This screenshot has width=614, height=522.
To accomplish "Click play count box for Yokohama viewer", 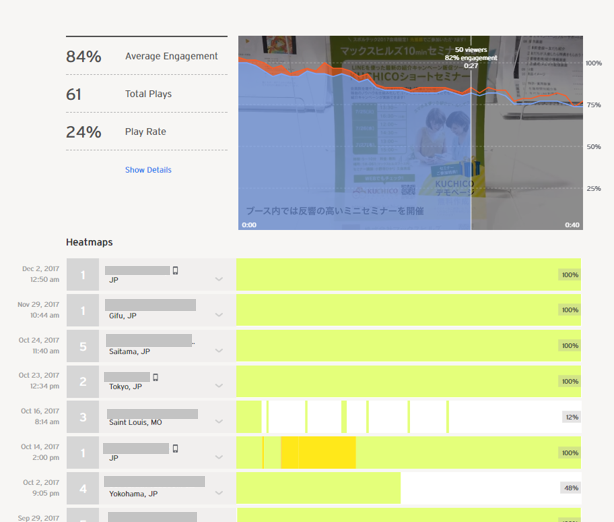I will pos(82,488).
